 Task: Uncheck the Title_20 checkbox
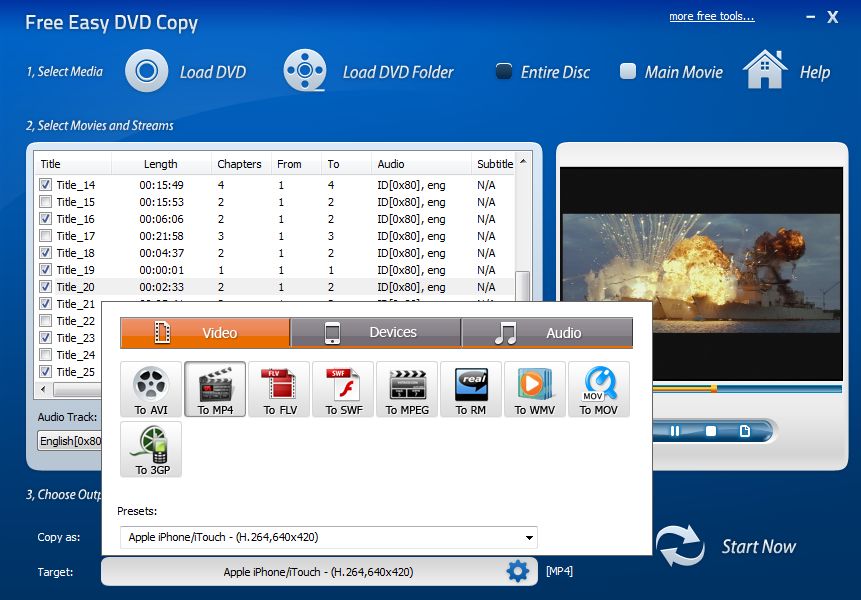click(46, 287)
